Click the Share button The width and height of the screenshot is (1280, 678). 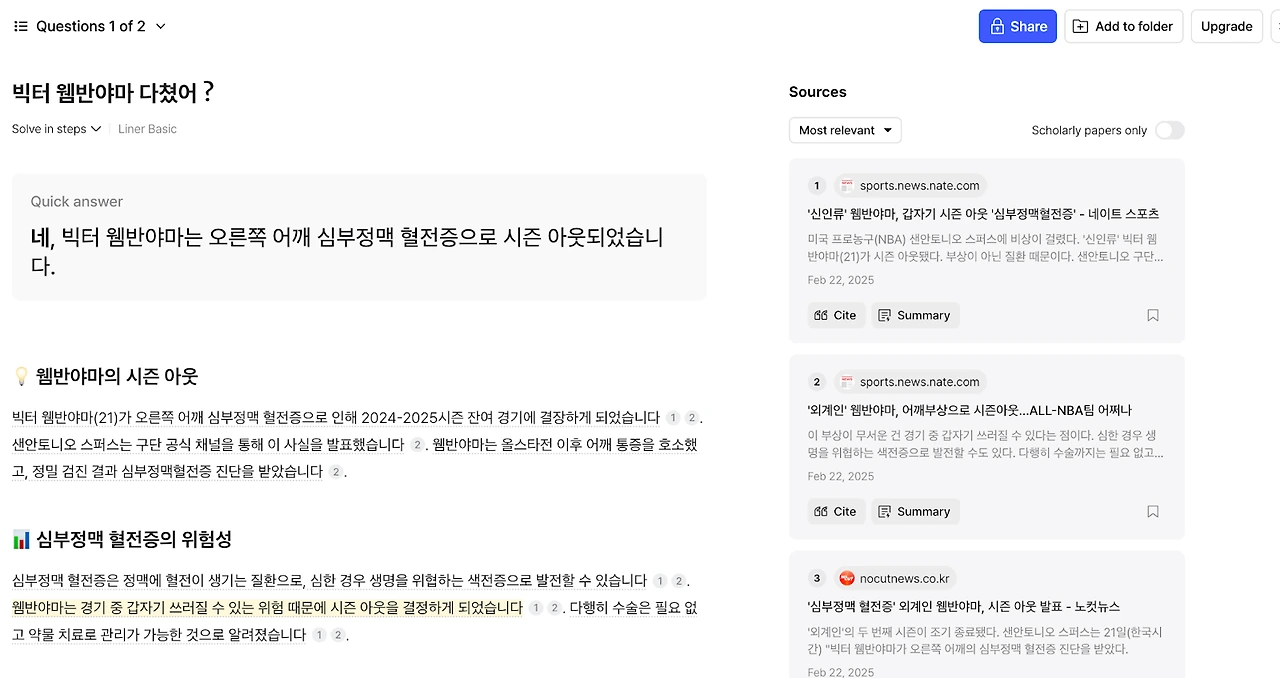click(x=1018, y=27)
